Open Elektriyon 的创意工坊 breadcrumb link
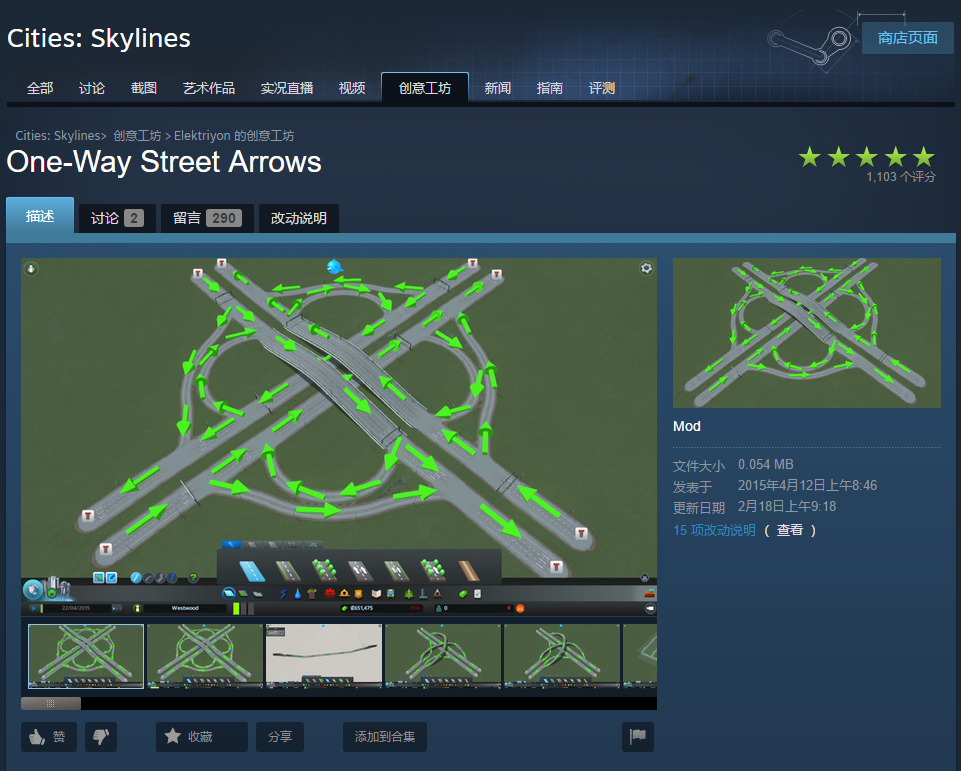This screenshot has height=771, width=961. click(234, 135)
